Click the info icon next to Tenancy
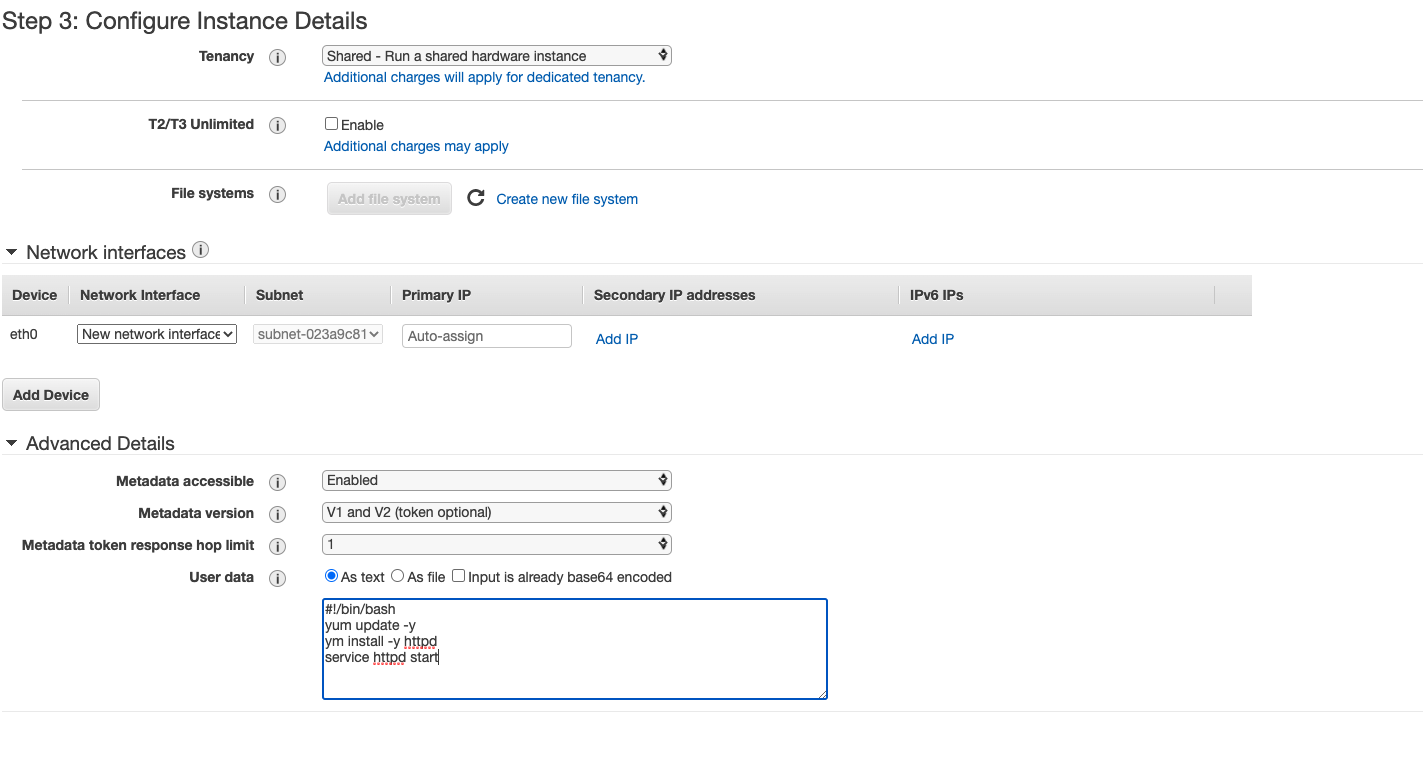This screenshot has width=1423, height=767. pos(278,57)
